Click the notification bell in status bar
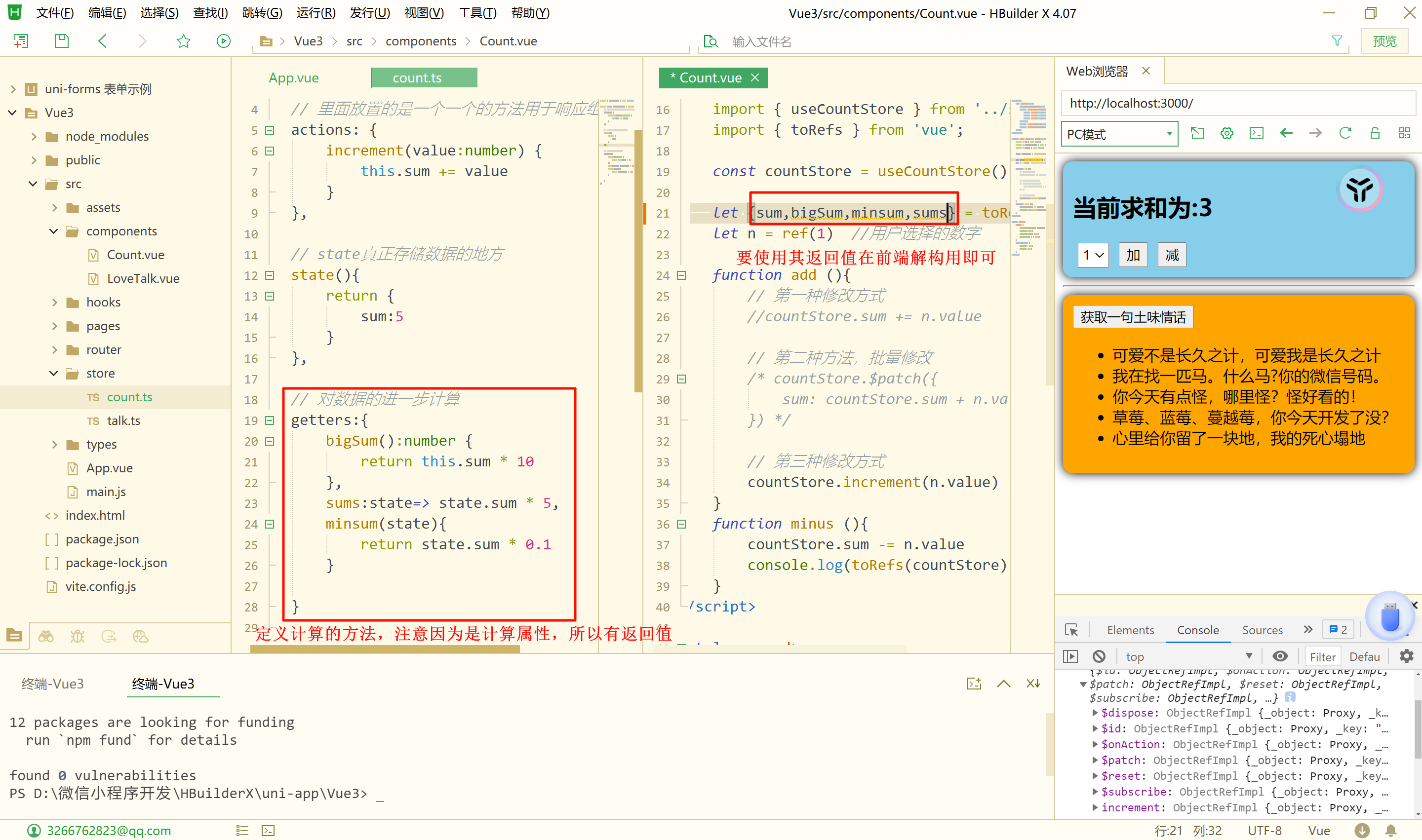 (x=1390, y=831)
